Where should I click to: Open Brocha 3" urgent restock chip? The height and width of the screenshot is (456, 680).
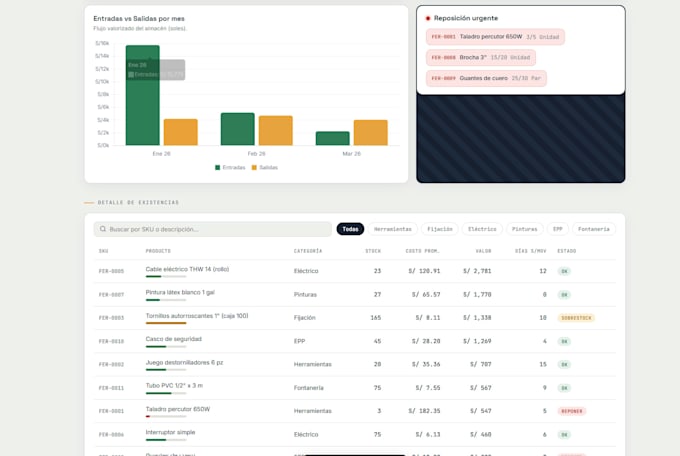[481, 57]
